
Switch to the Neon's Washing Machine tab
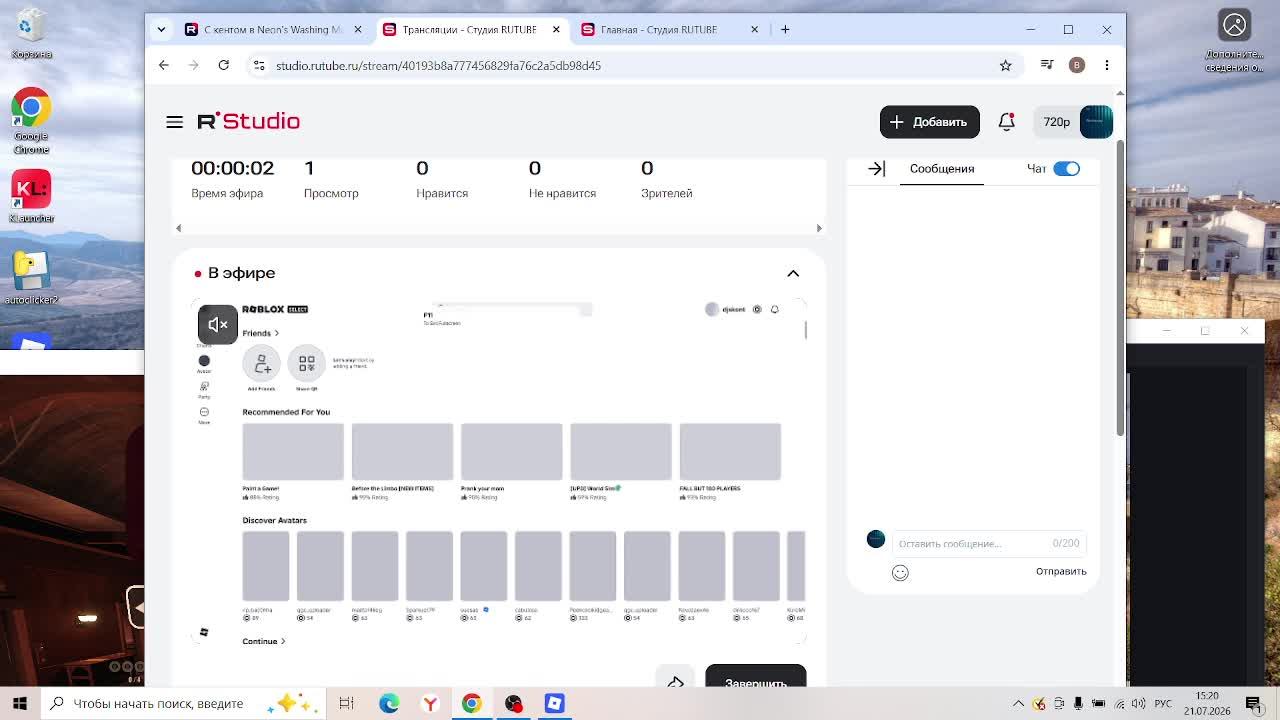274,29
